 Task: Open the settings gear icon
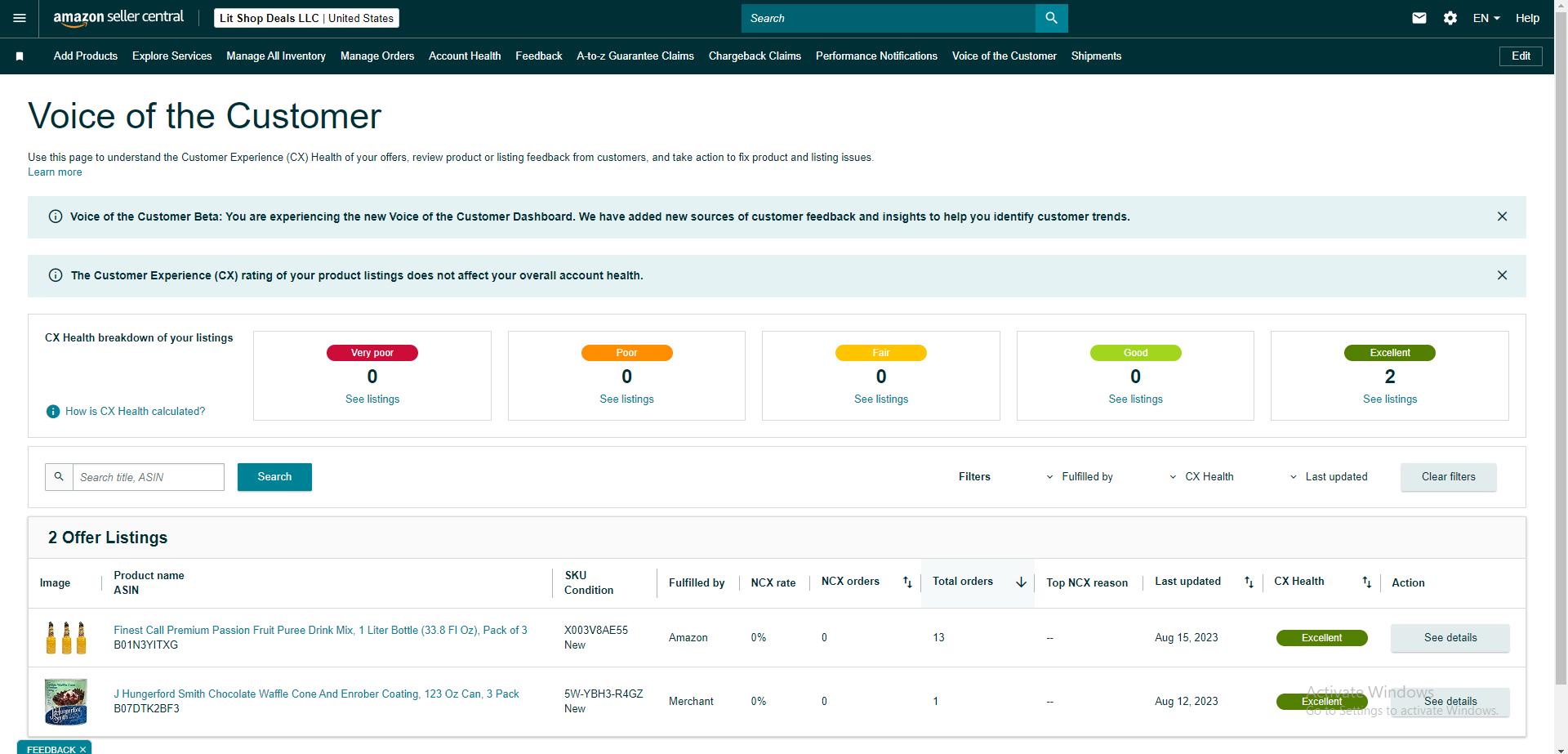click(x=1450, y=18)
